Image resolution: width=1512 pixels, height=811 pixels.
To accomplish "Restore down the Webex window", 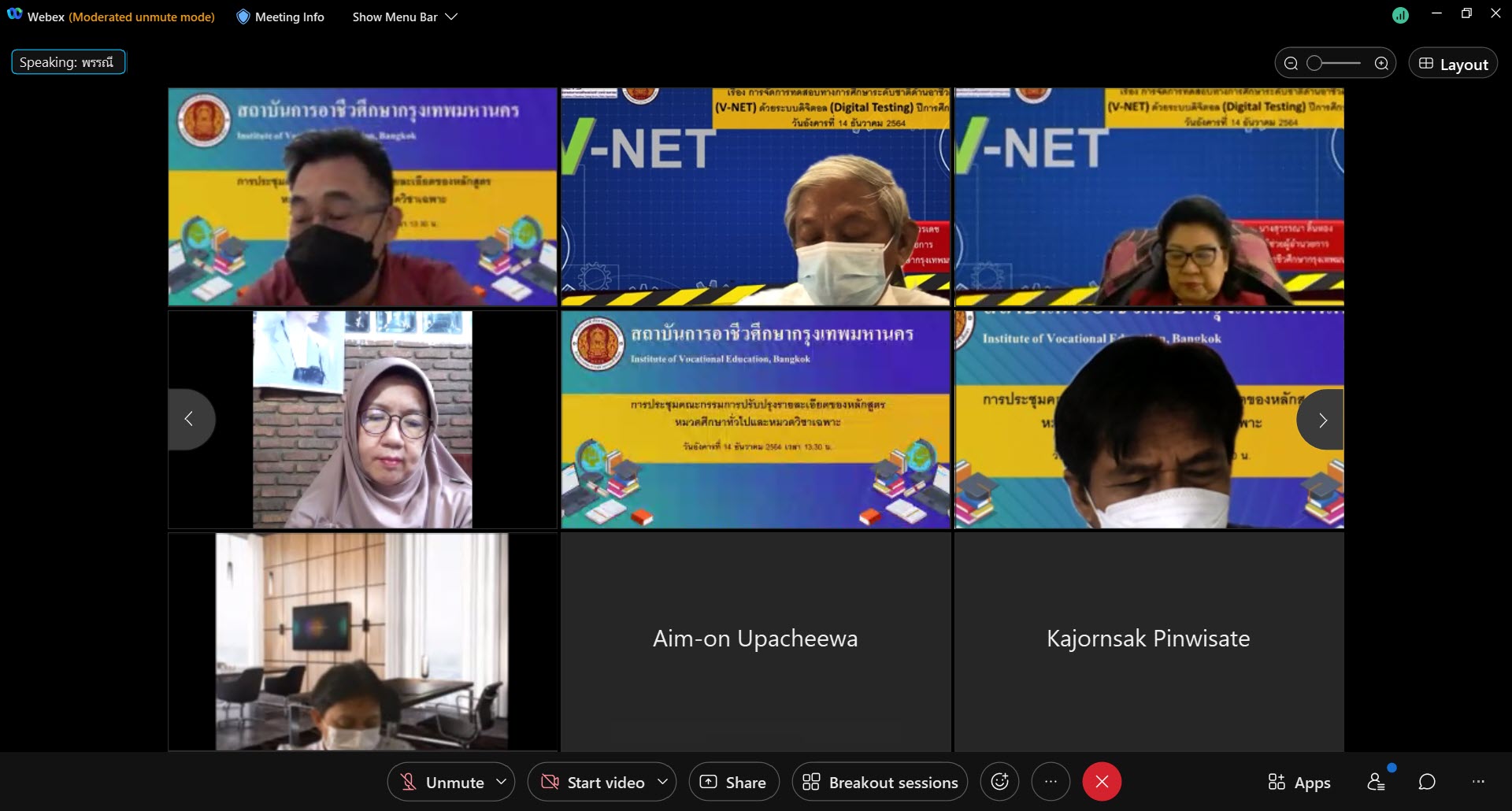I will click(1466, 13).
